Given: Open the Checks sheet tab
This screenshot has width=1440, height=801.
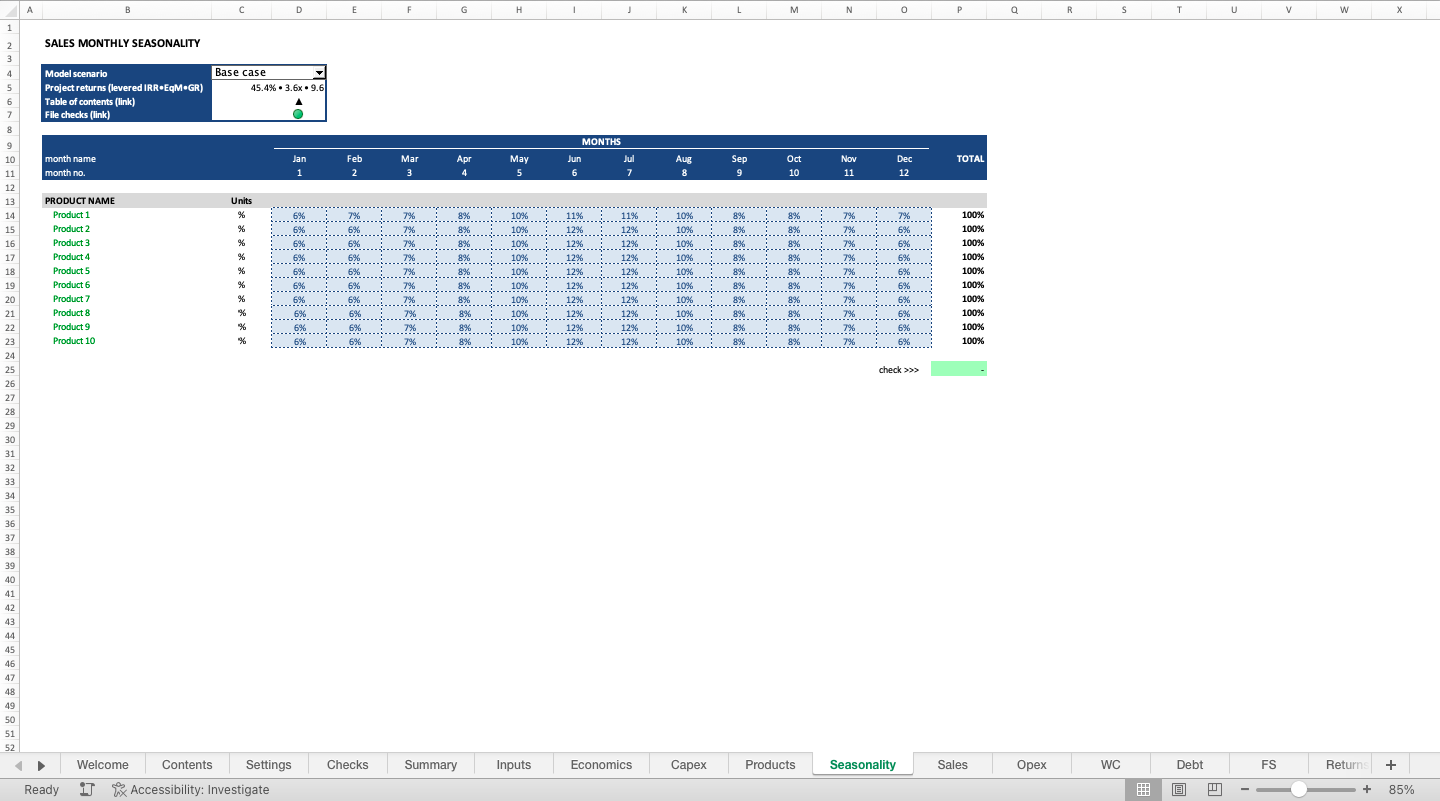Looking at the screenshot, I should point(348,765).
